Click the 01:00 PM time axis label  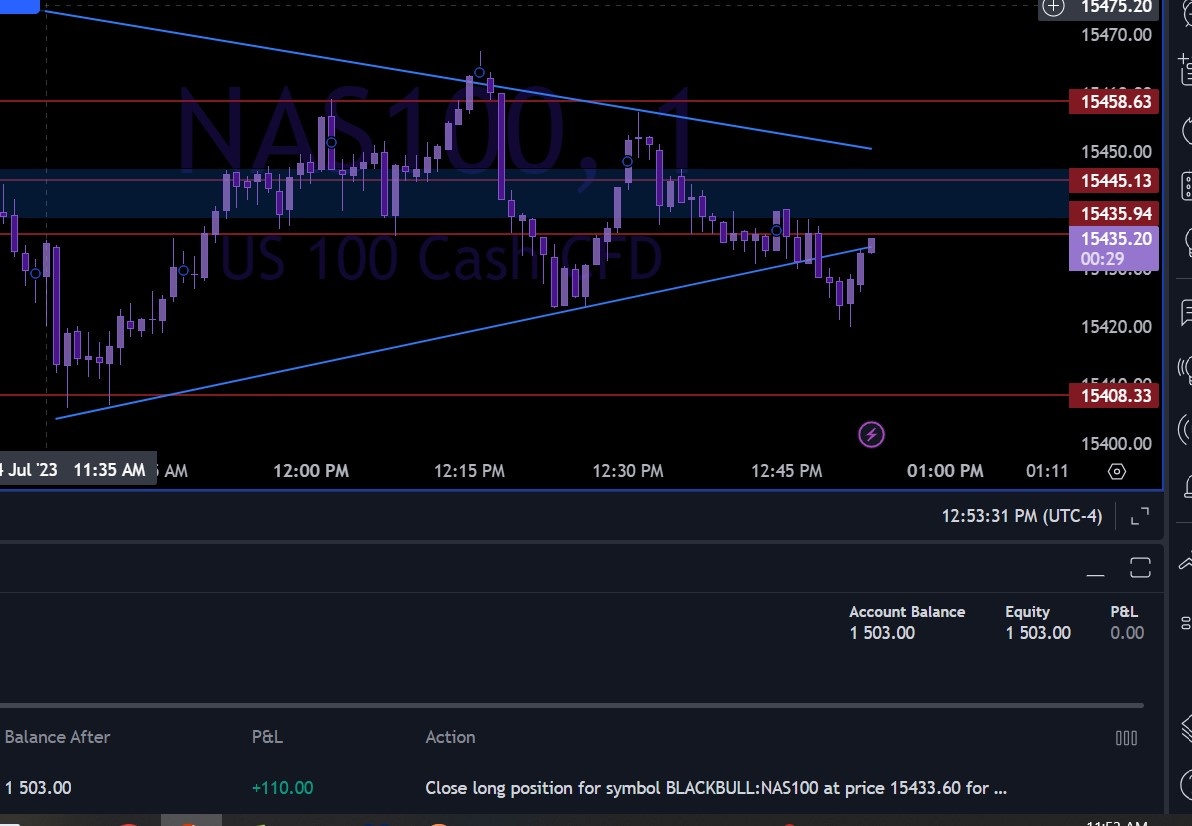(945, 471)
